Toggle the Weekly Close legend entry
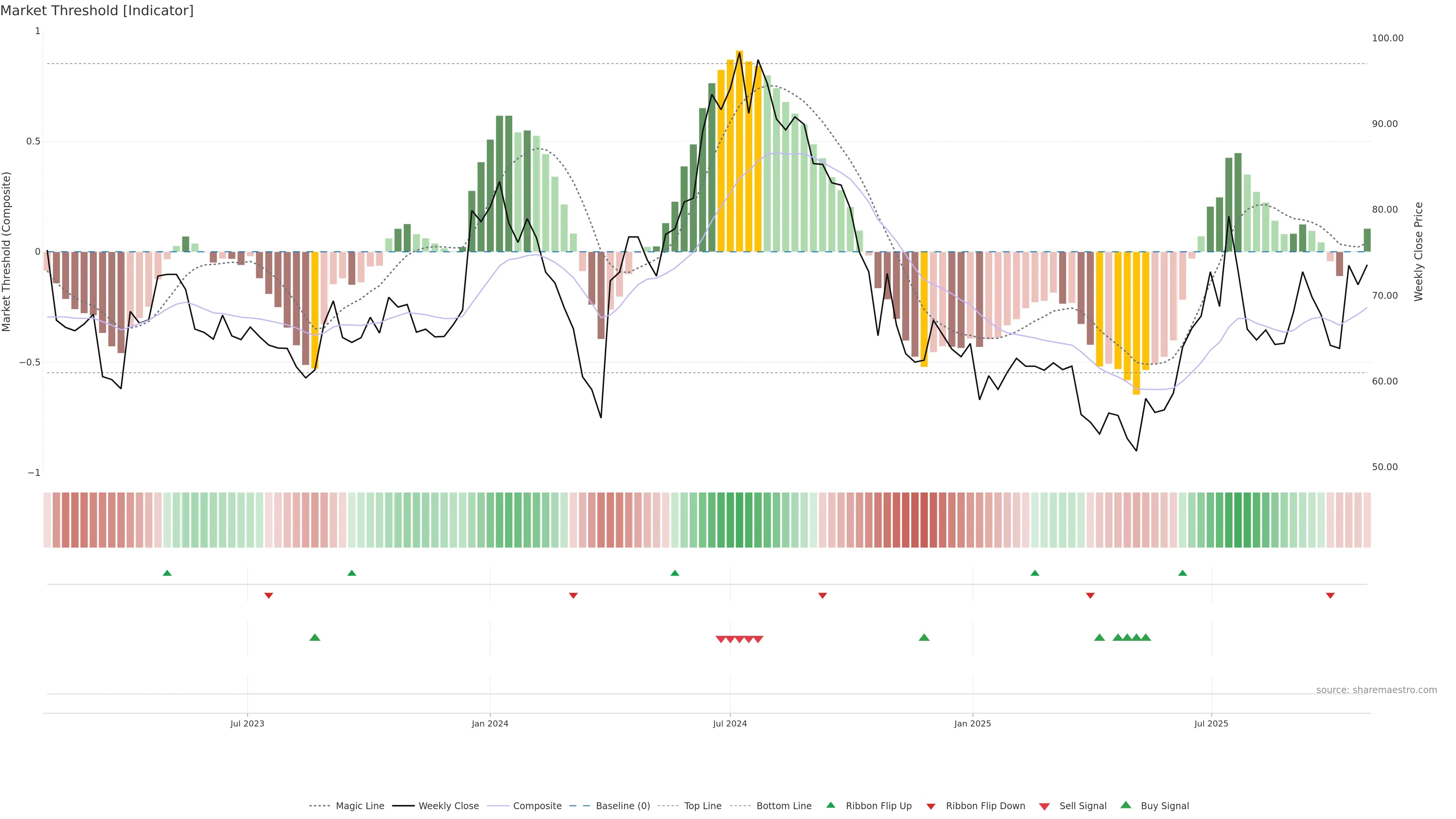 pyautogui.click(x=448, y=806)
